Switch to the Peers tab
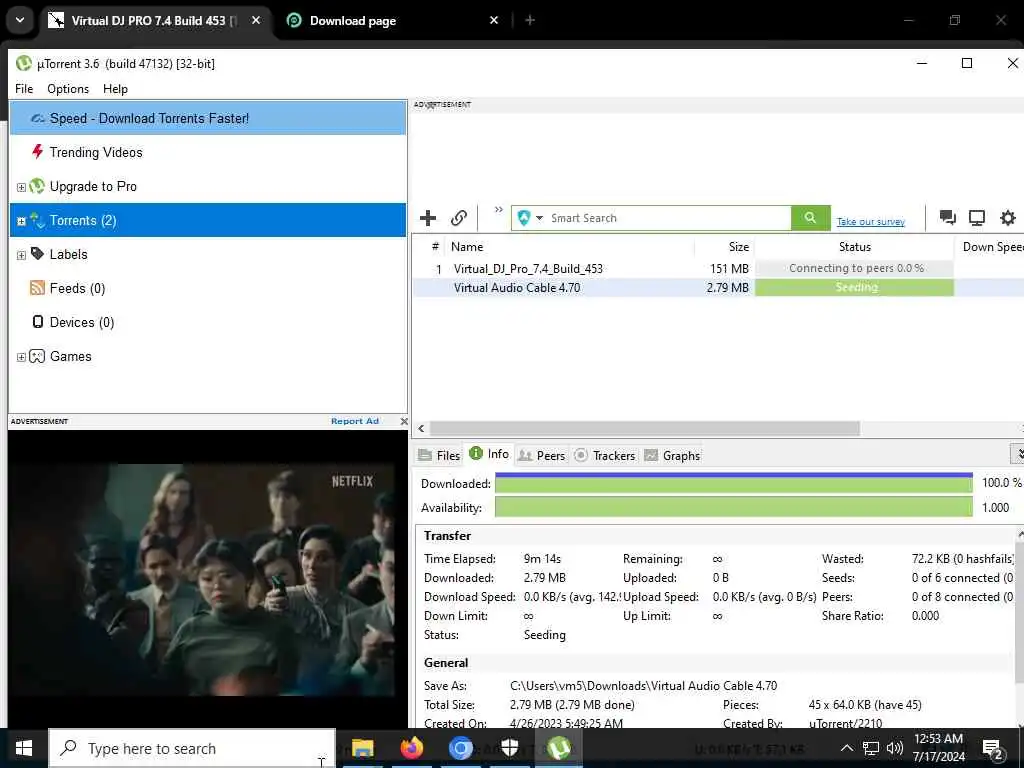Image resolution: width=1024 pixels, height=768 pixels. [541, 455]
